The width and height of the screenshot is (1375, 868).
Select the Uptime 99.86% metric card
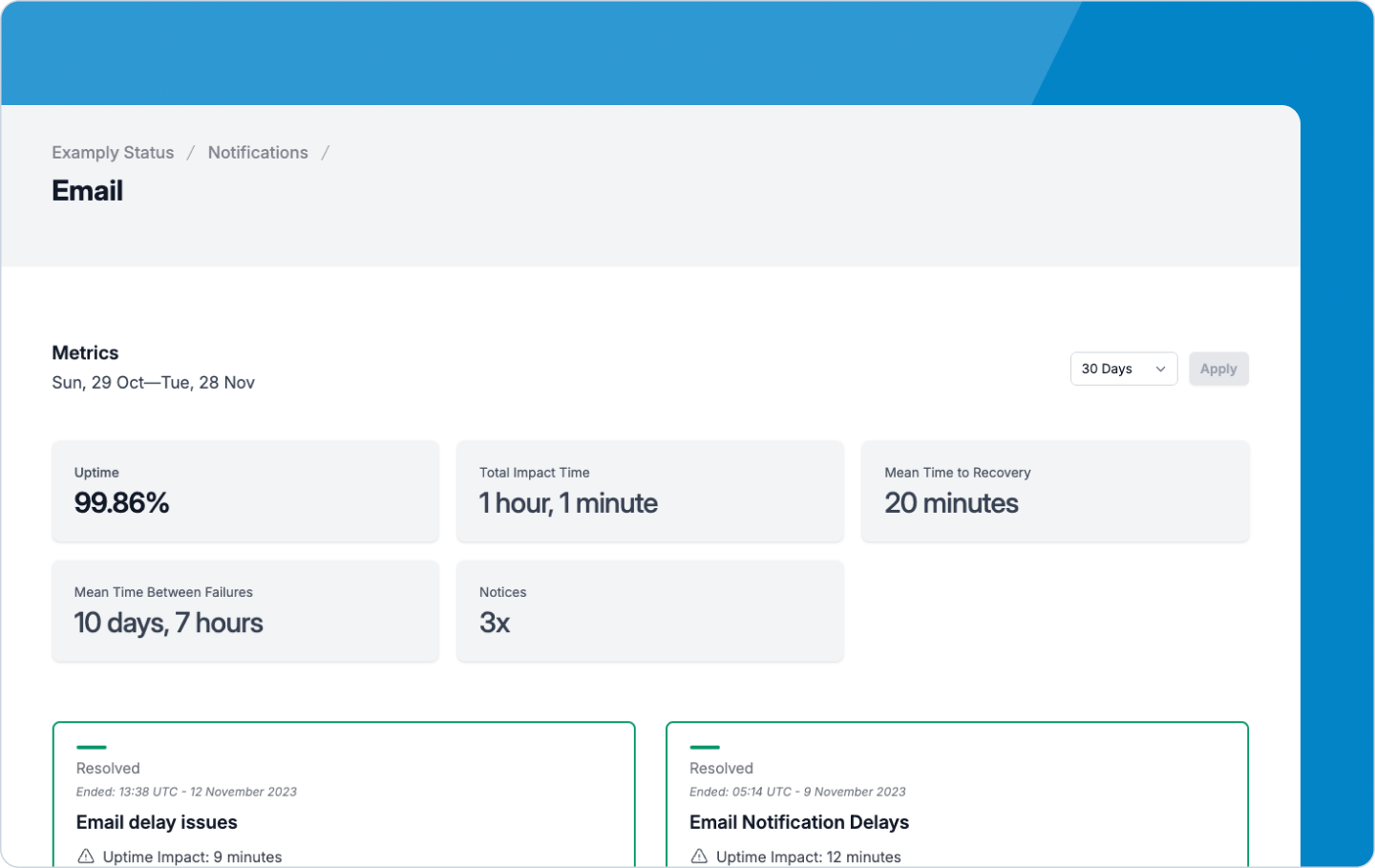coord(245,491)
